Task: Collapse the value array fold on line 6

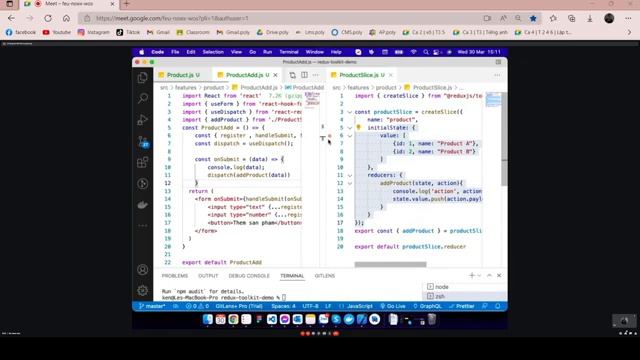Action: tap(350, 136)
